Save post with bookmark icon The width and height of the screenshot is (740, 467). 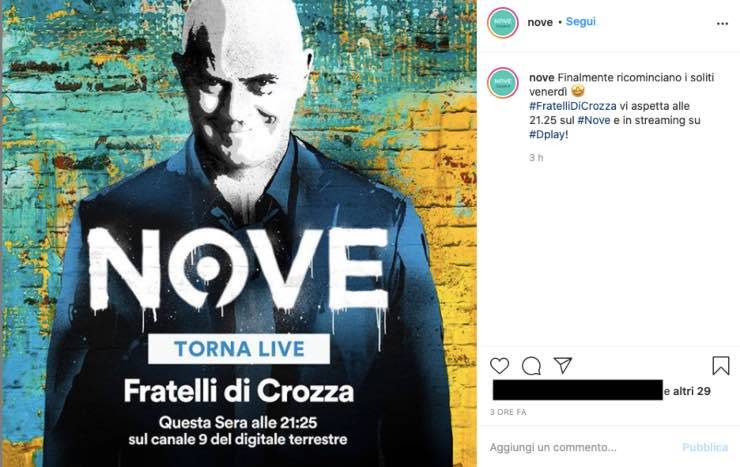pyautogui.click(x=721, y=366)
